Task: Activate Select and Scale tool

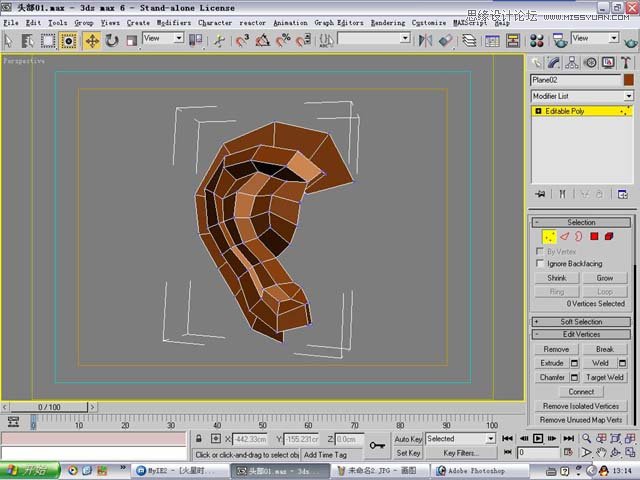Action: (x=131, y=41)
